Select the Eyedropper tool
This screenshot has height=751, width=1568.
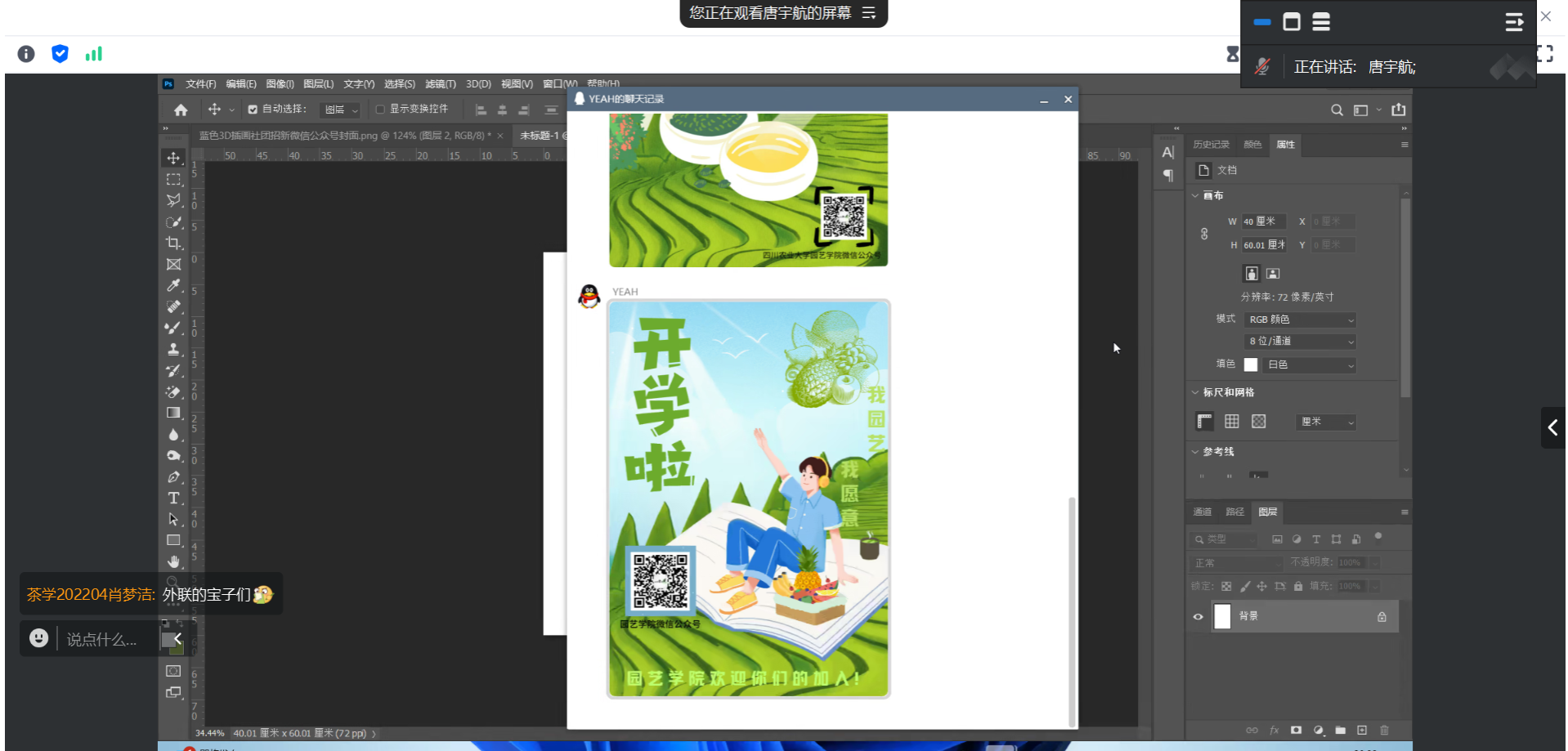point(173,285)
